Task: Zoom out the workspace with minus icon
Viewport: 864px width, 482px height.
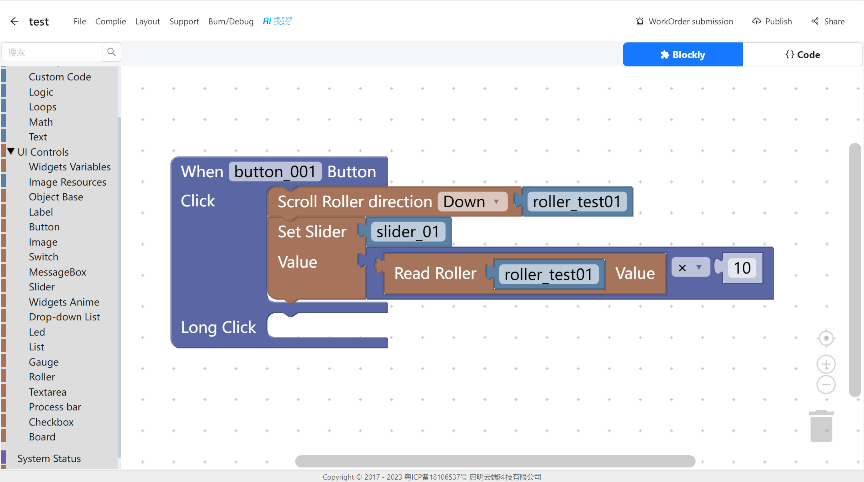Action: 826,384
